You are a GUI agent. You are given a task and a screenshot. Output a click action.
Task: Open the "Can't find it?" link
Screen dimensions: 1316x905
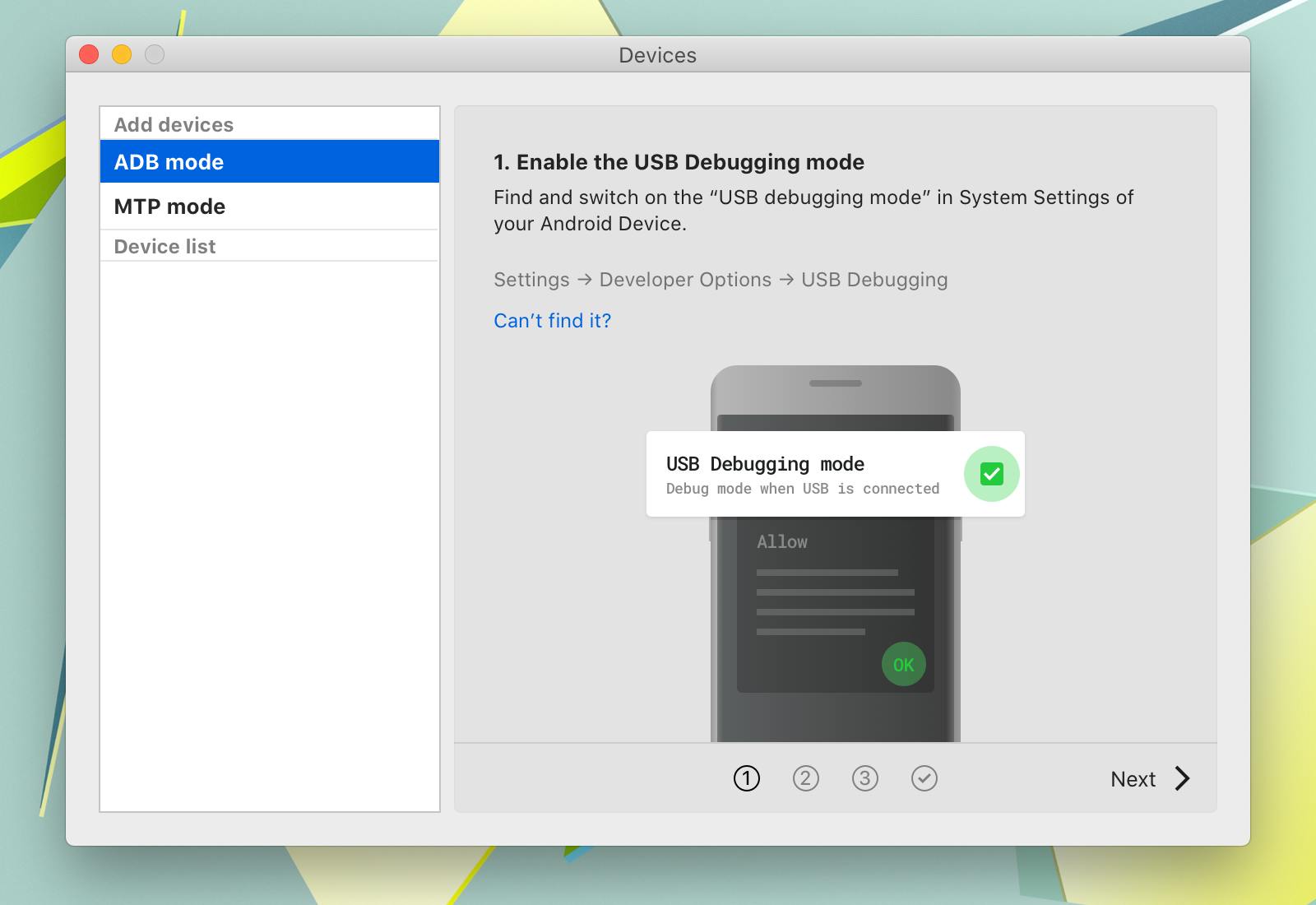pos(553,321)
